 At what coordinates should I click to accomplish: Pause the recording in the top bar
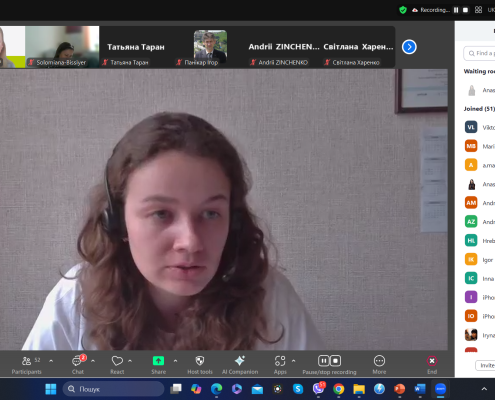[456, 10]
